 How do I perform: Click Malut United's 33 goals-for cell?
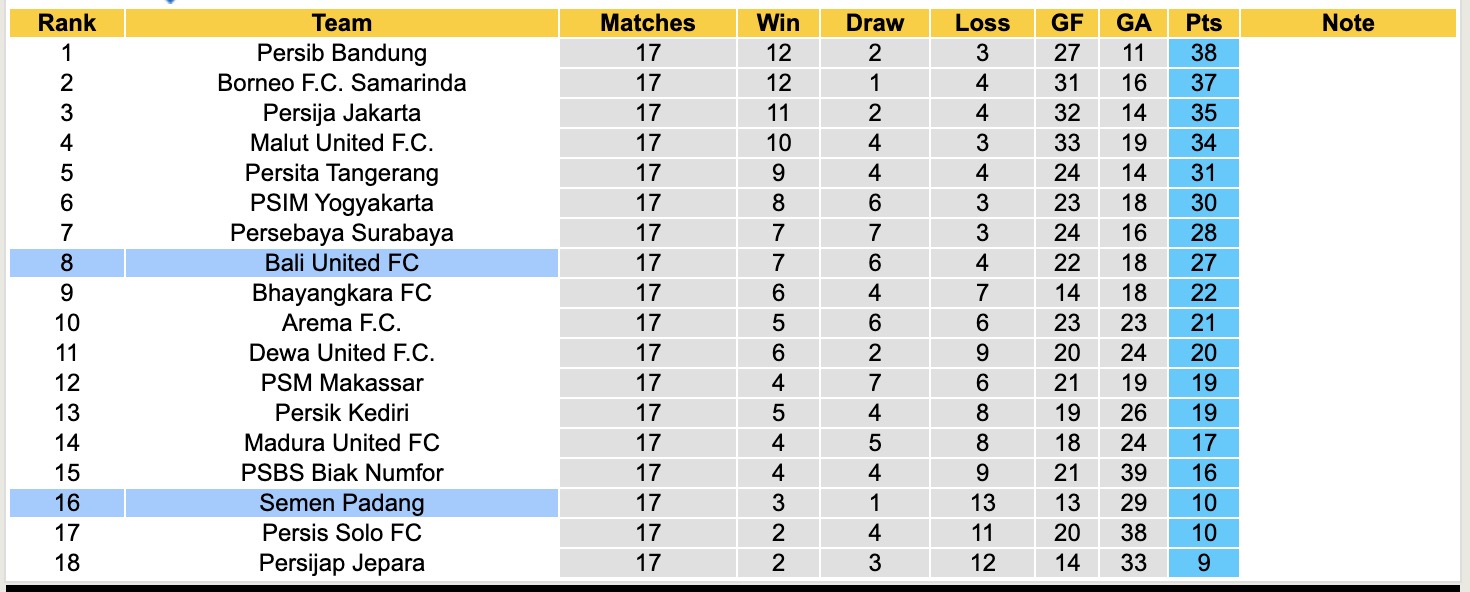[x=1067, y=143]
